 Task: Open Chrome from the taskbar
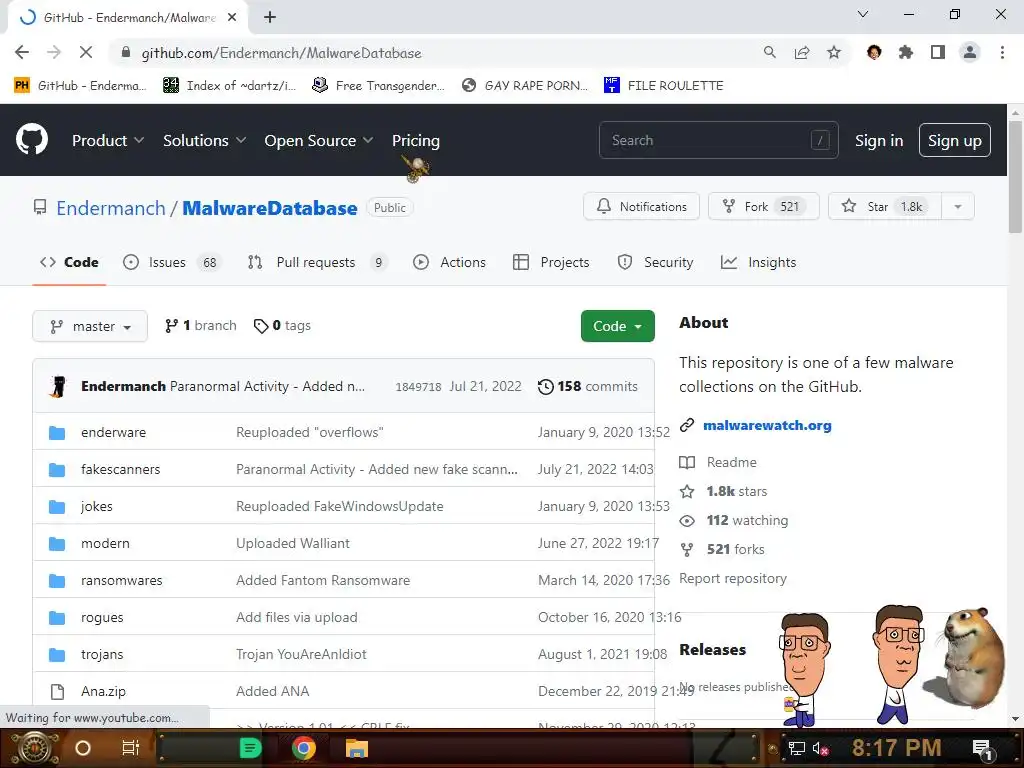pyautogui.click(x=304, y=748)
